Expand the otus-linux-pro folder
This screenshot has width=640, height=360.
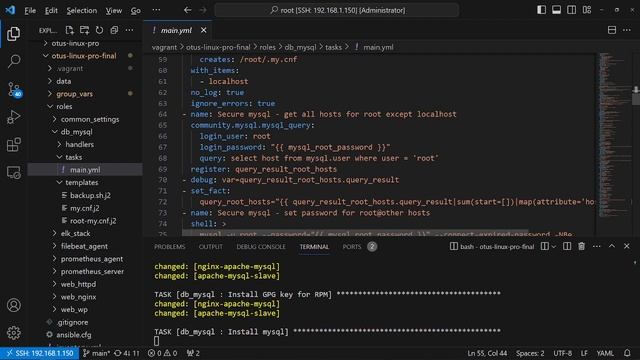45,43
